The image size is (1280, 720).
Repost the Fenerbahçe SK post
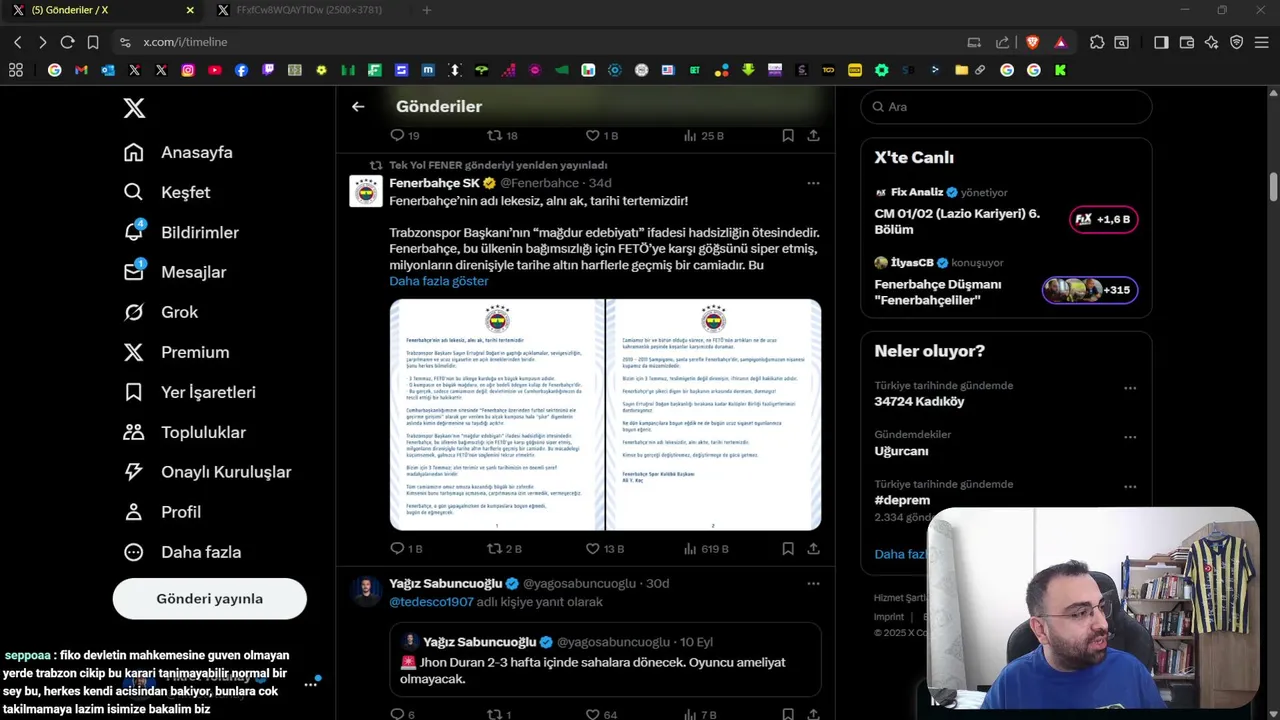504,549
